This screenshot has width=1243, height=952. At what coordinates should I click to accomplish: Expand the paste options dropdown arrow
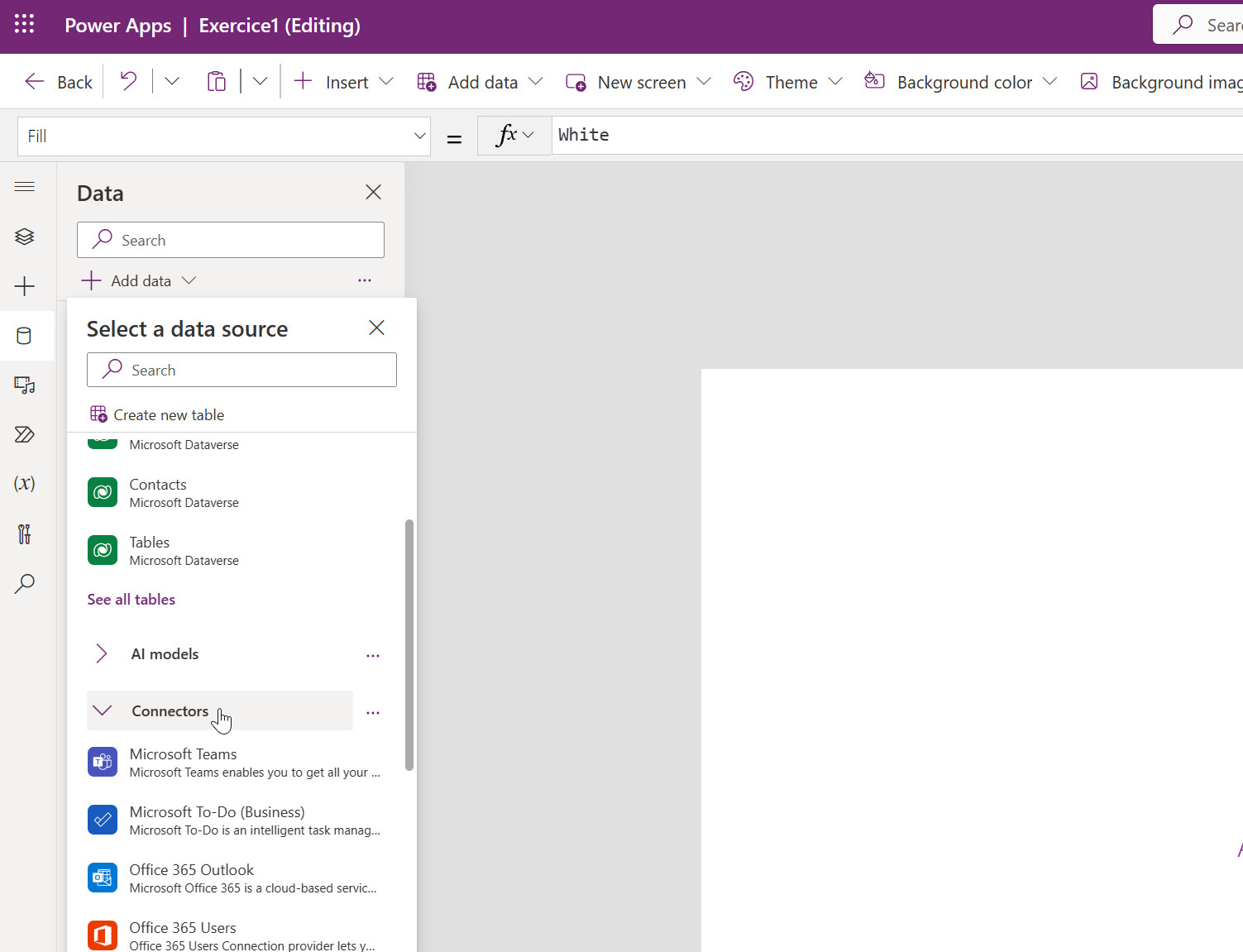(x=260, y=81)
